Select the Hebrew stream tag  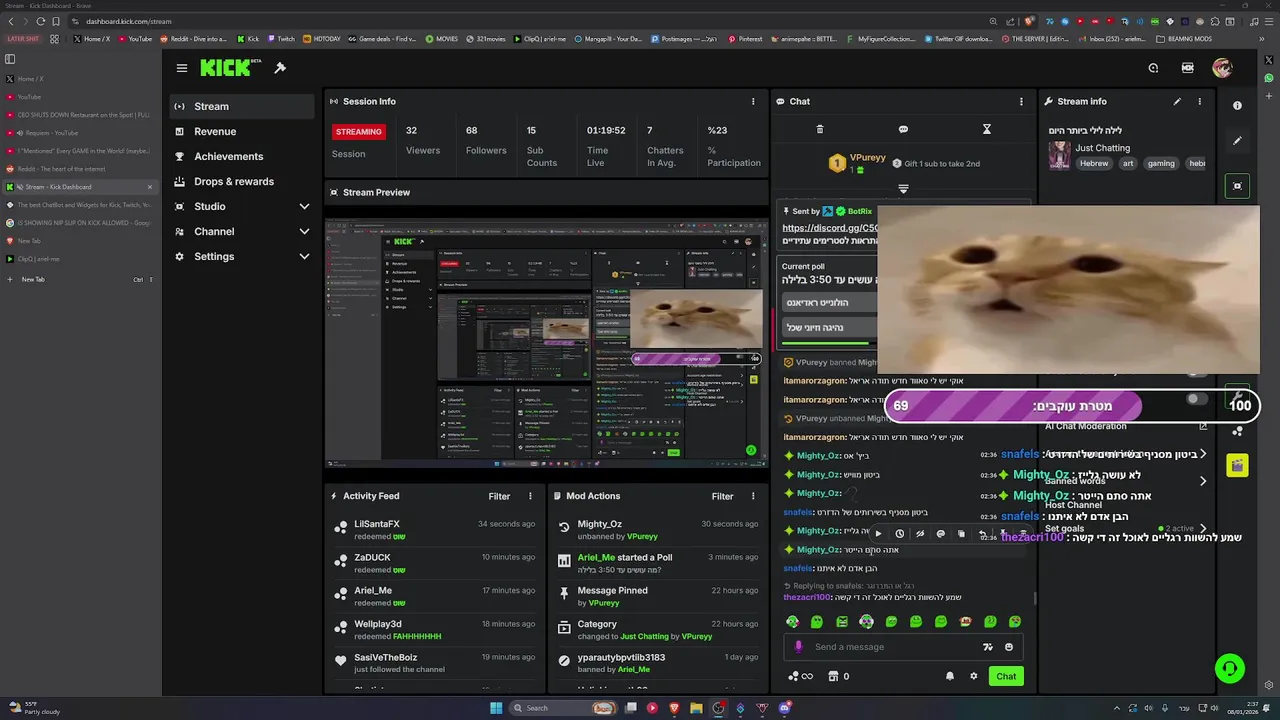pos(1094,163)
